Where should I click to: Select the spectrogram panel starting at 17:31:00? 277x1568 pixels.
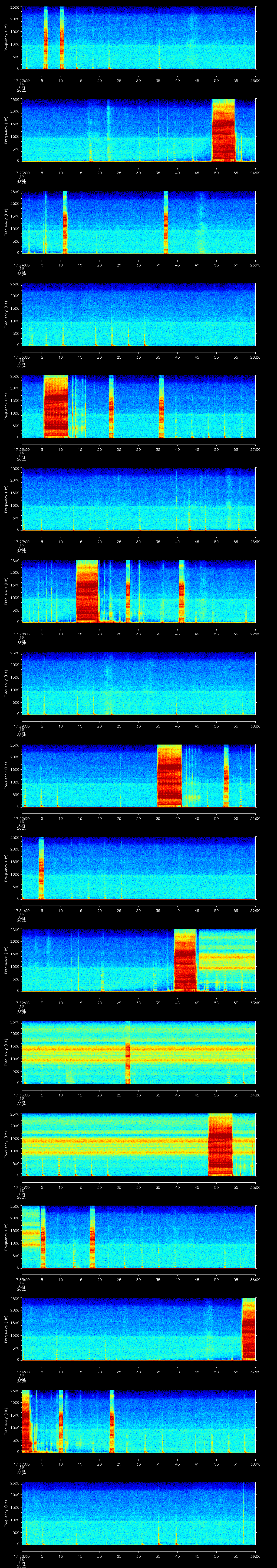tap(139, 869)
